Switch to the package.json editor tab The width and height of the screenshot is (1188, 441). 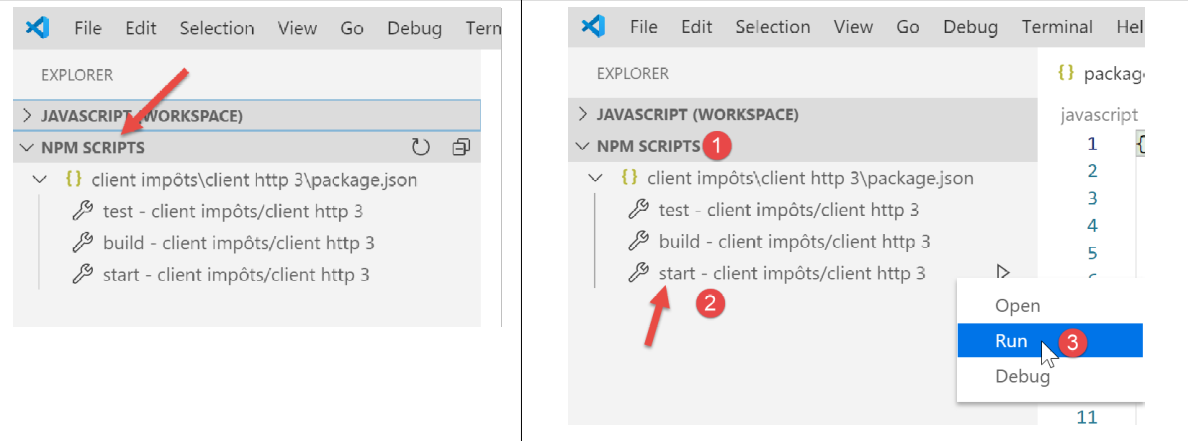coord(1100,73)
